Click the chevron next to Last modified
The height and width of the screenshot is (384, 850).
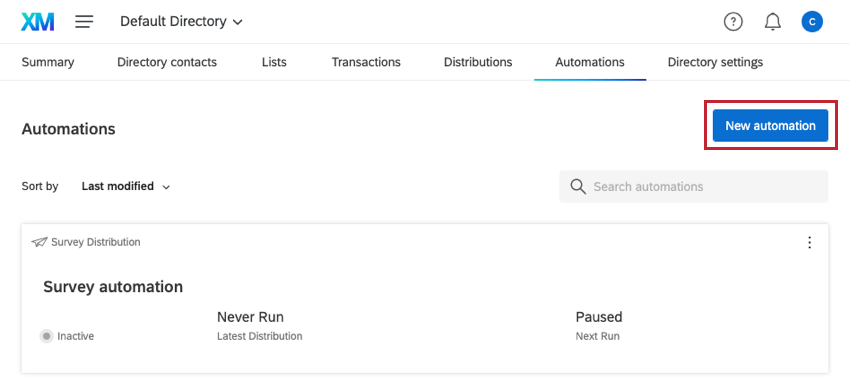(166, 187)
